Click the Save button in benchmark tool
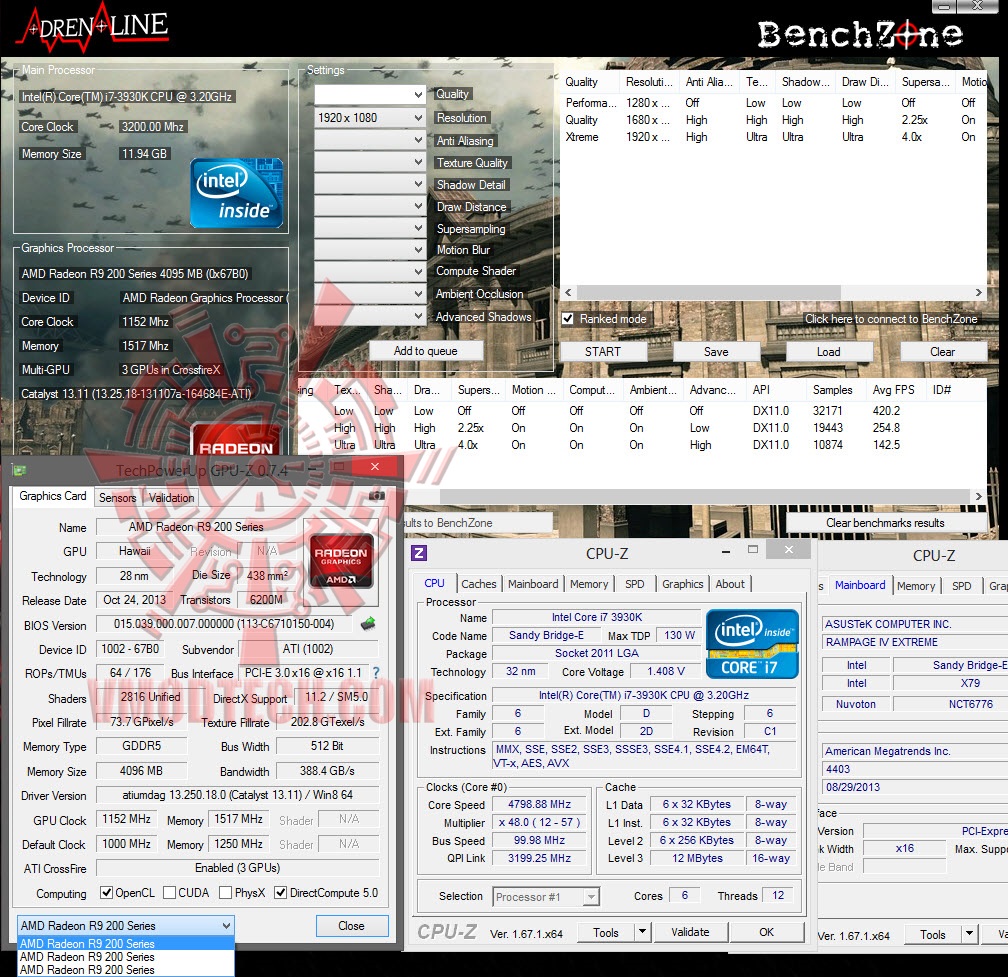The width and height of the screenshot is (1008, 977). (x=716, y=352)
